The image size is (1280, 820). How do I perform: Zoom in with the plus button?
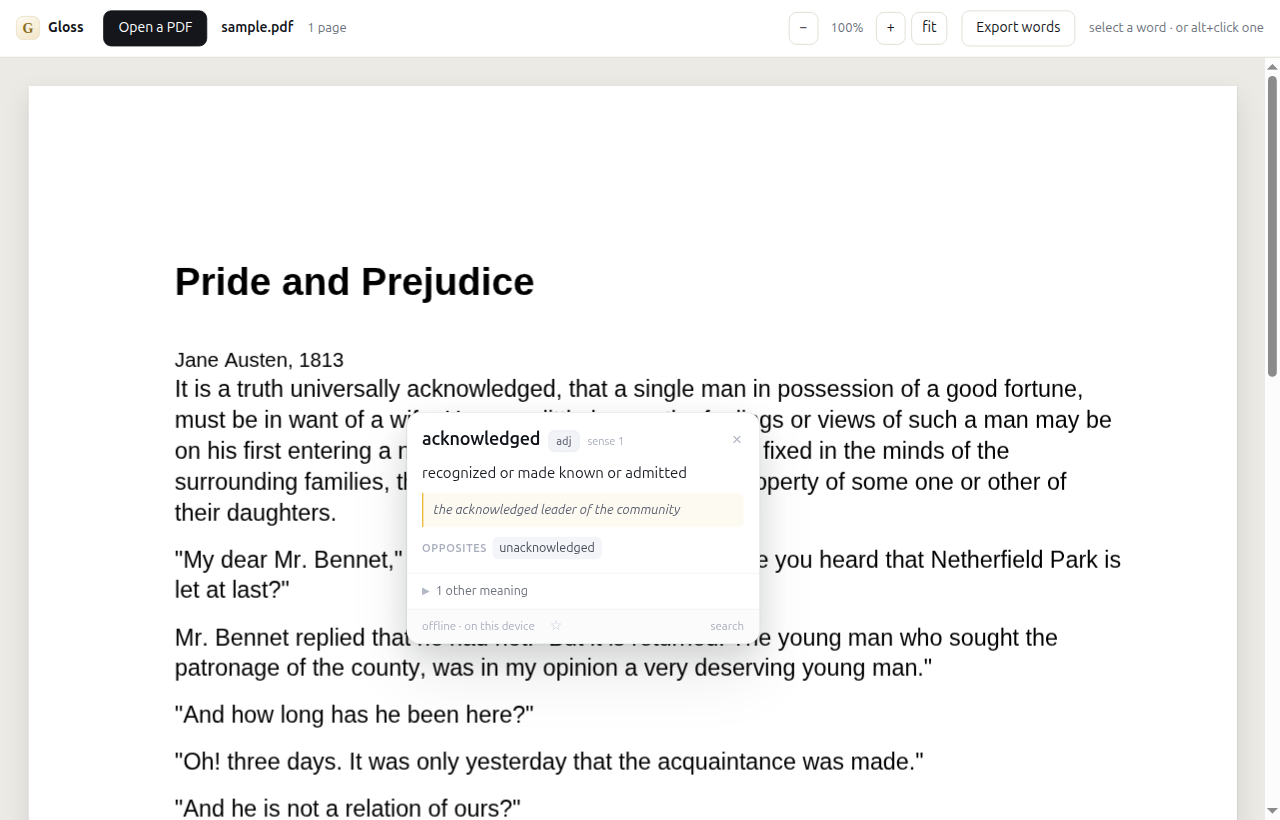point(890,28)
